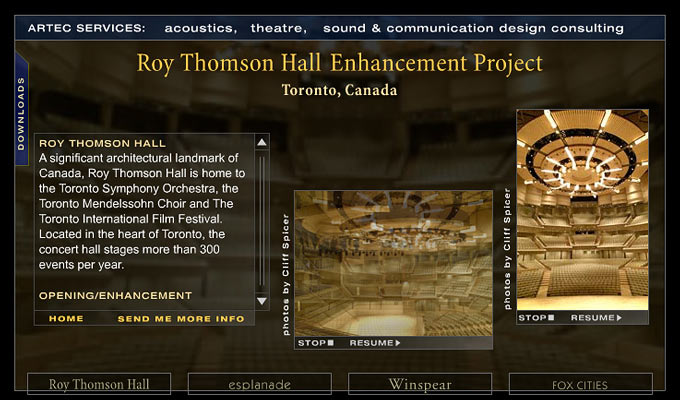Click the text panel scrollbar track
Screen dimensions: 680x400
[x=262, y=222]
